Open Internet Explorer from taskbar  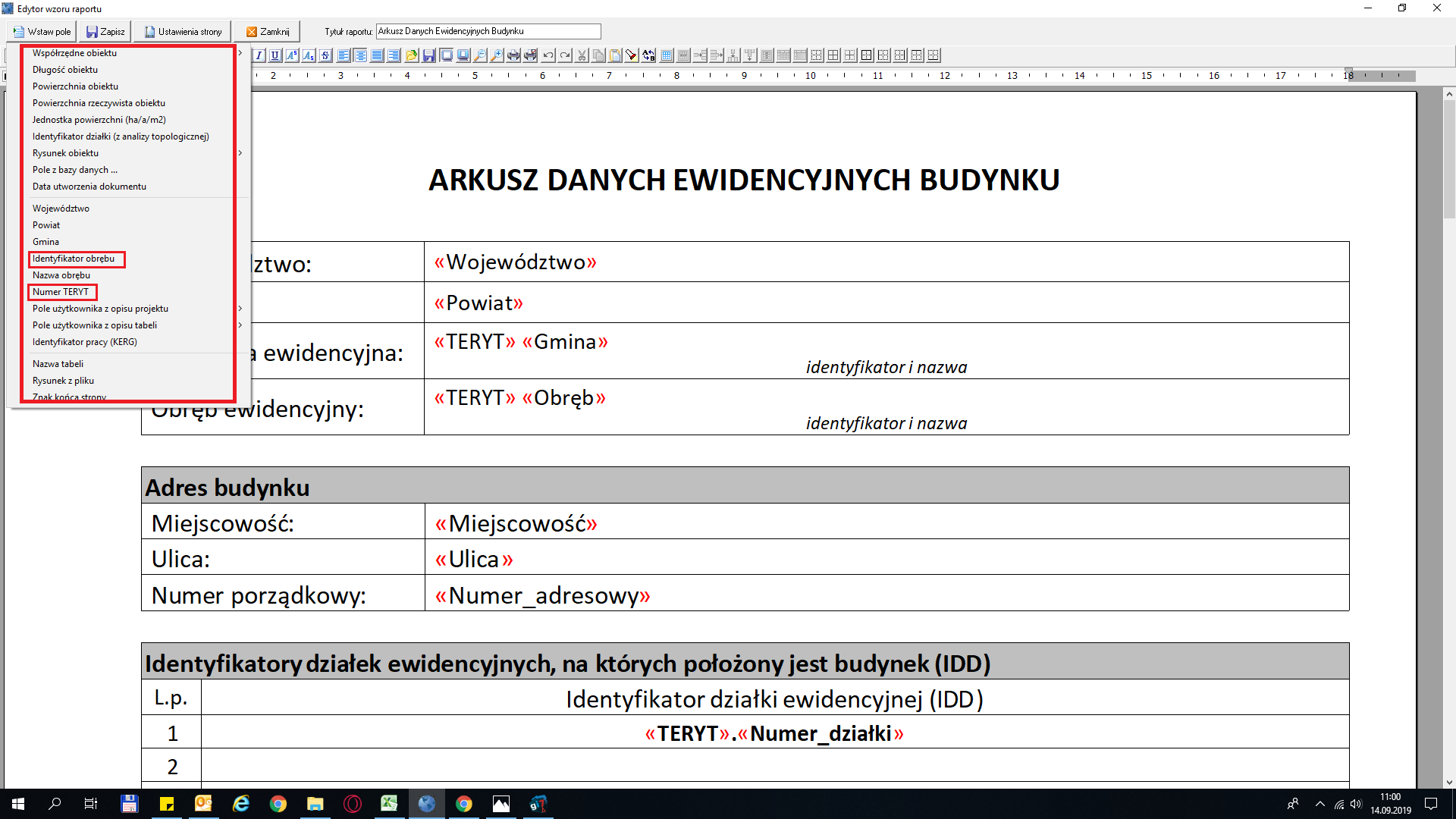click(x=241, y=804)
